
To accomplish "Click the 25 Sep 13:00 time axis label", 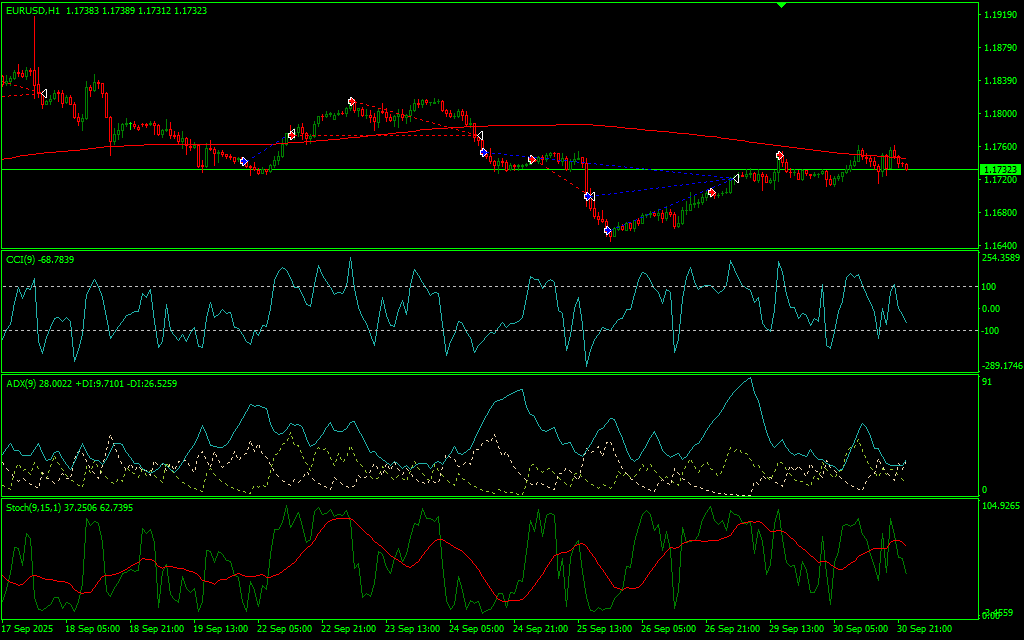I will tap(604, 629).
